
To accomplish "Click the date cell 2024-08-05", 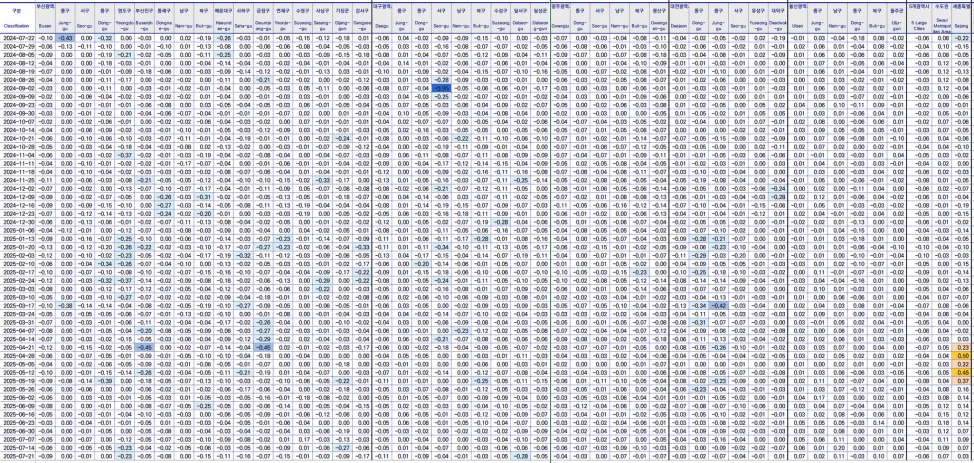I will [16, 55].
